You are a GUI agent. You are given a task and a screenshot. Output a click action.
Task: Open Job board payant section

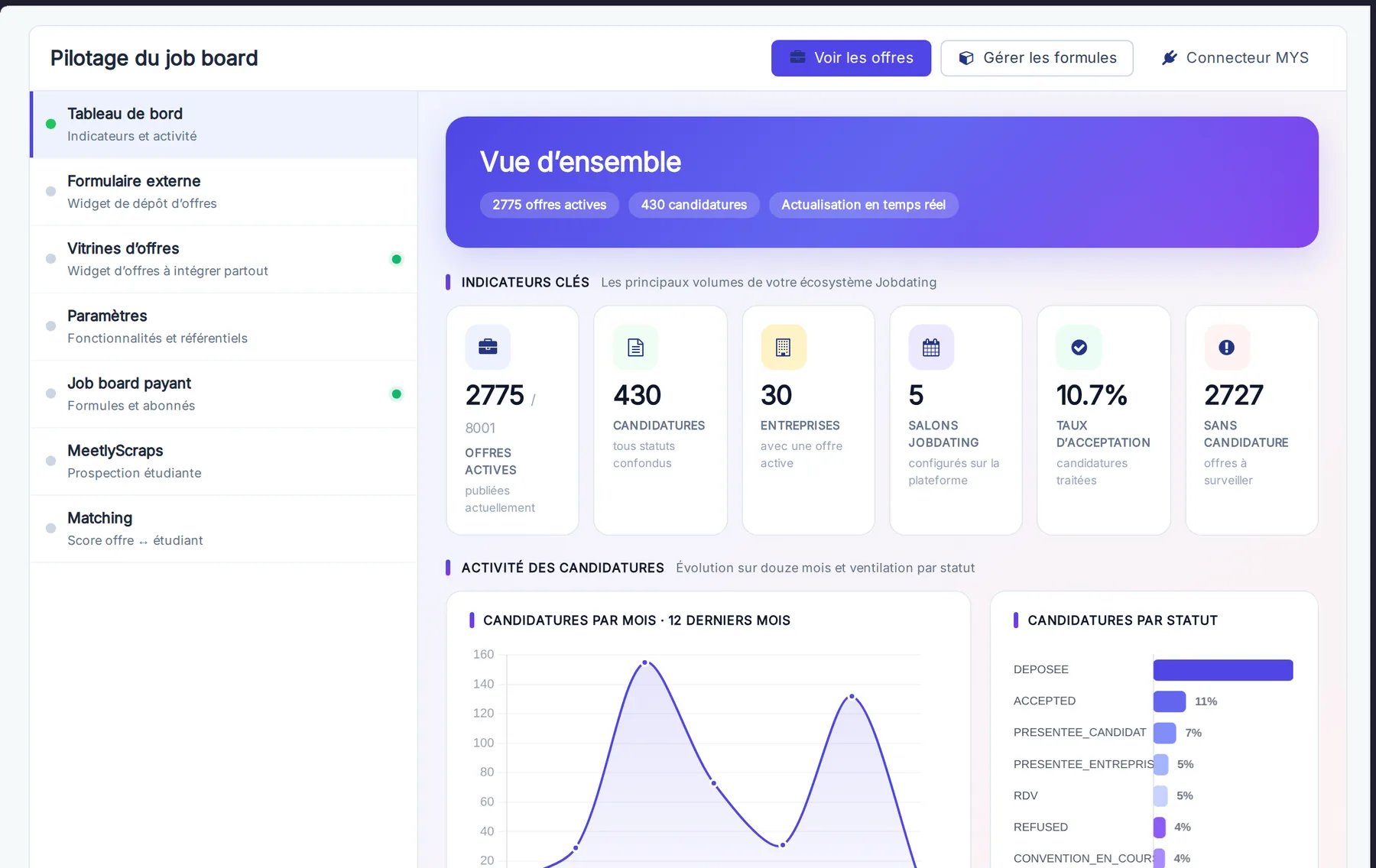[224, 394]
